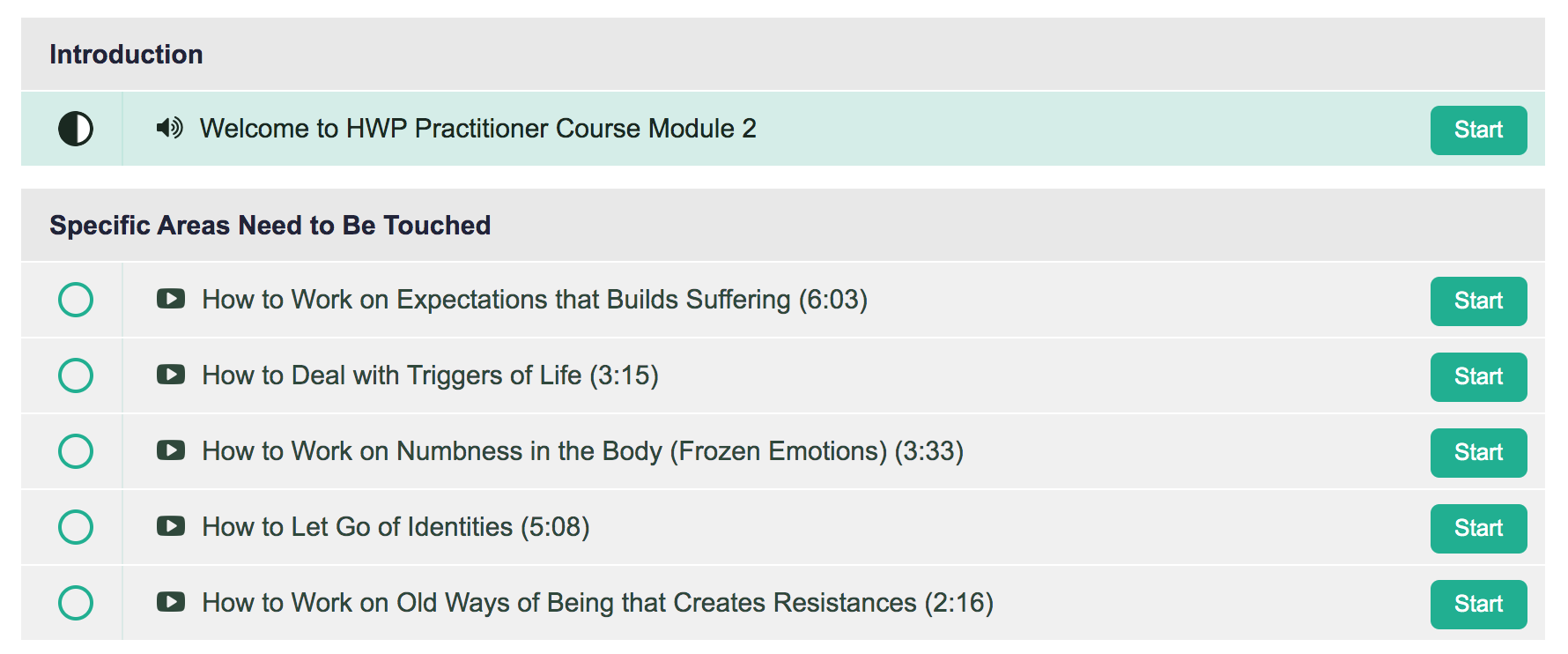Start the Old Ways of Being video

(1478, 605)
